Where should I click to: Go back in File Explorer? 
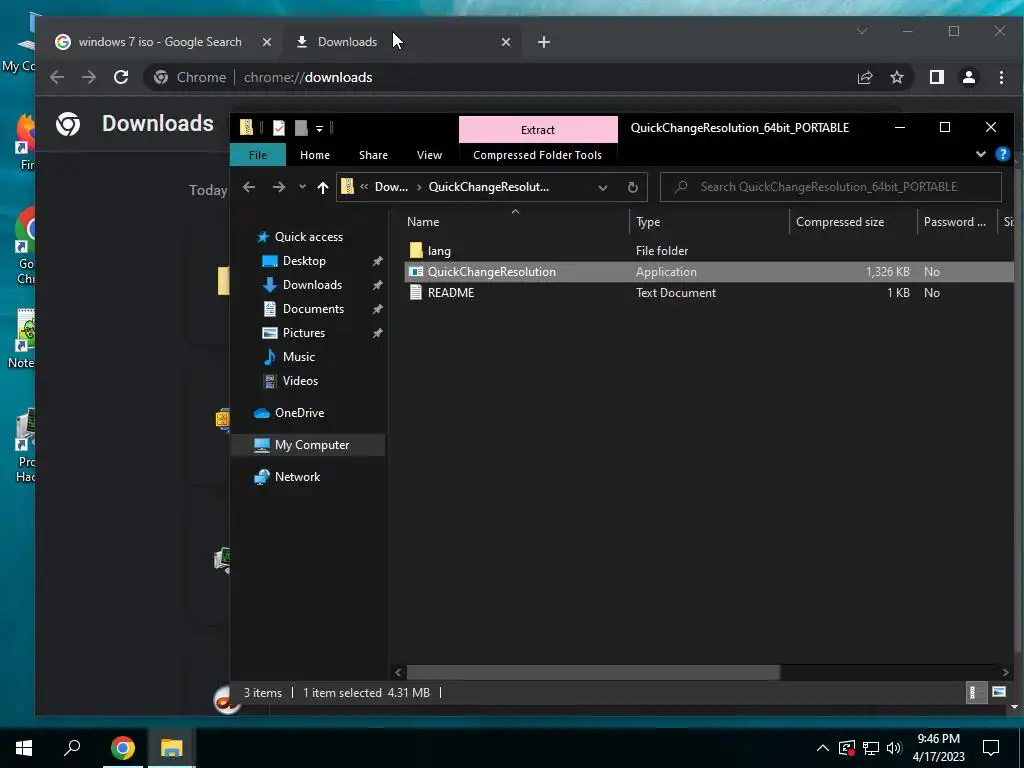pos(249,187)
